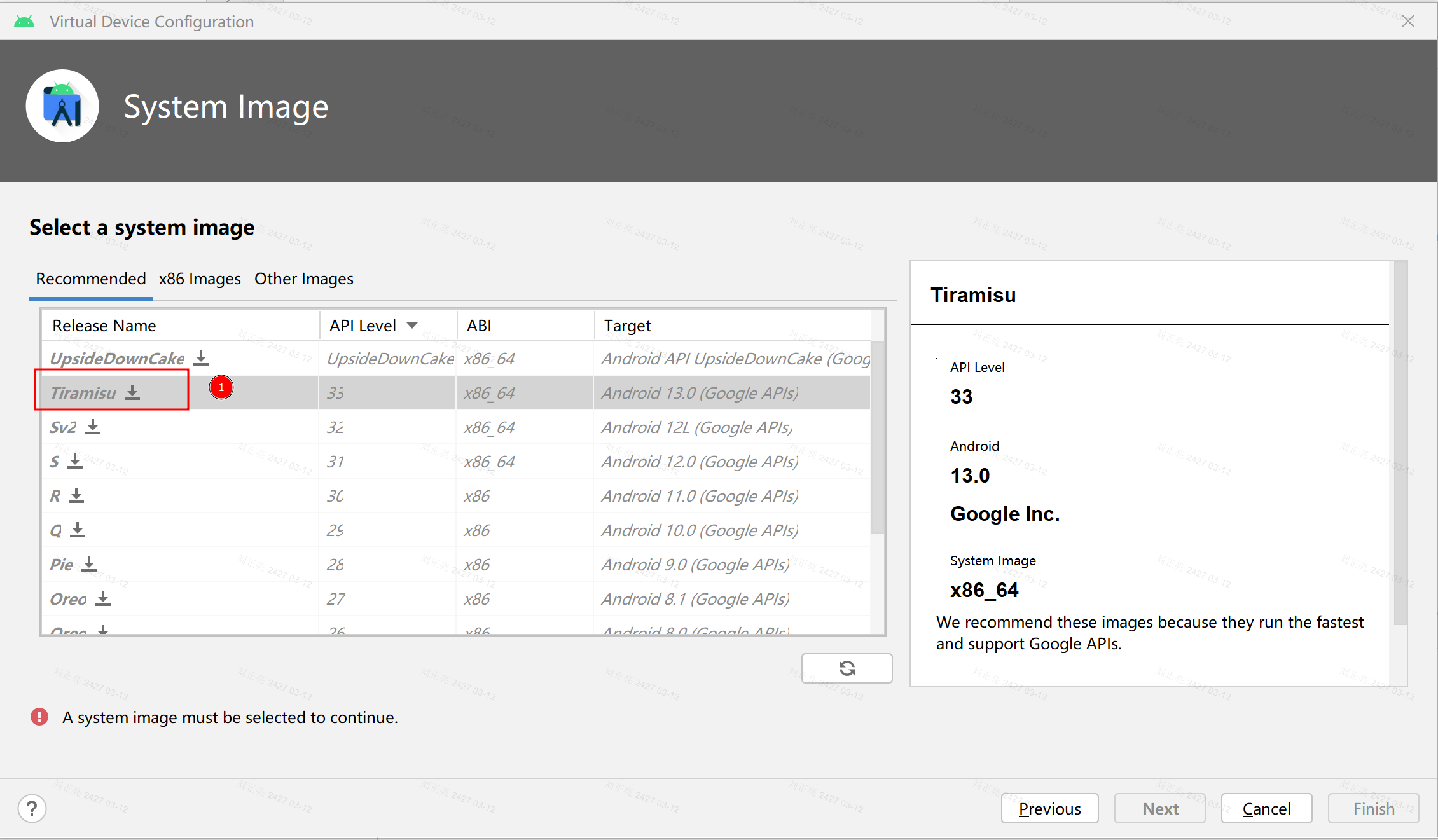Close the Virtual Device Configuration dialog
Image resolution: width=1438 pixels, height=840 pixels.
[x=1408, y=21]
